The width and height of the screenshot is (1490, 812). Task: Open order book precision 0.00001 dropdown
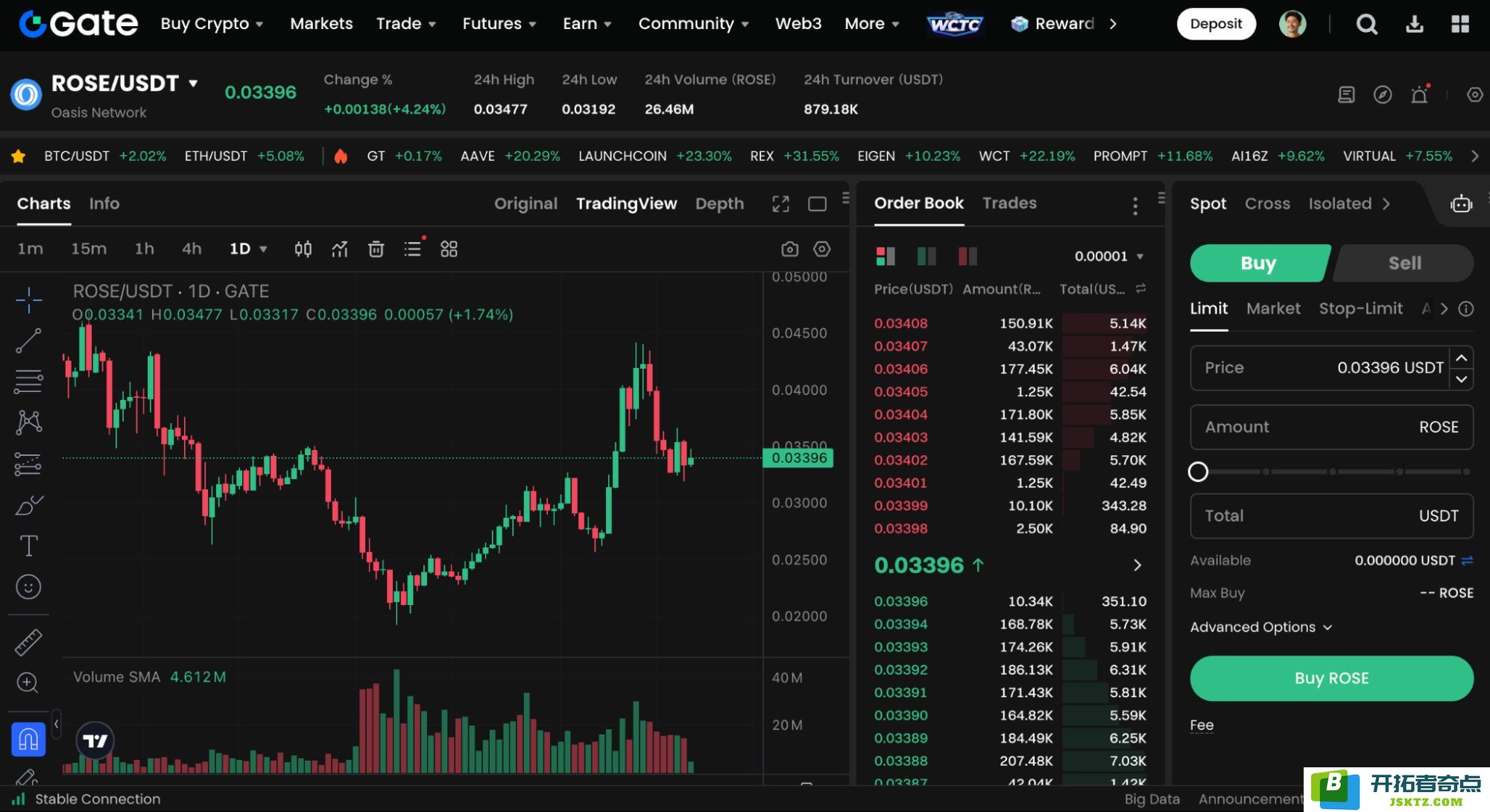1108,256
